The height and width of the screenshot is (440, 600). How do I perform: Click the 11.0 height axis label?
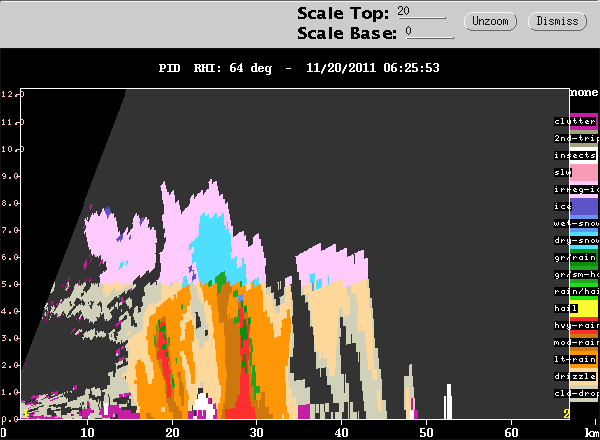point(13,122)
